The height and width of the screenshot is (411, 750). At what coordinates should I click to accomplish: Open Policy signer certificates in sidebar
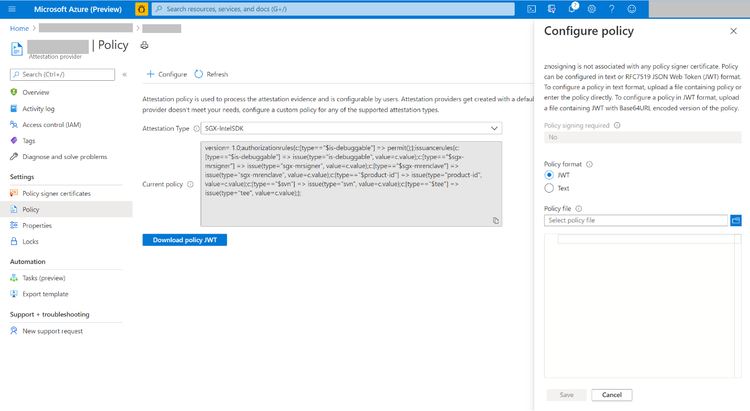click(56, 193)
